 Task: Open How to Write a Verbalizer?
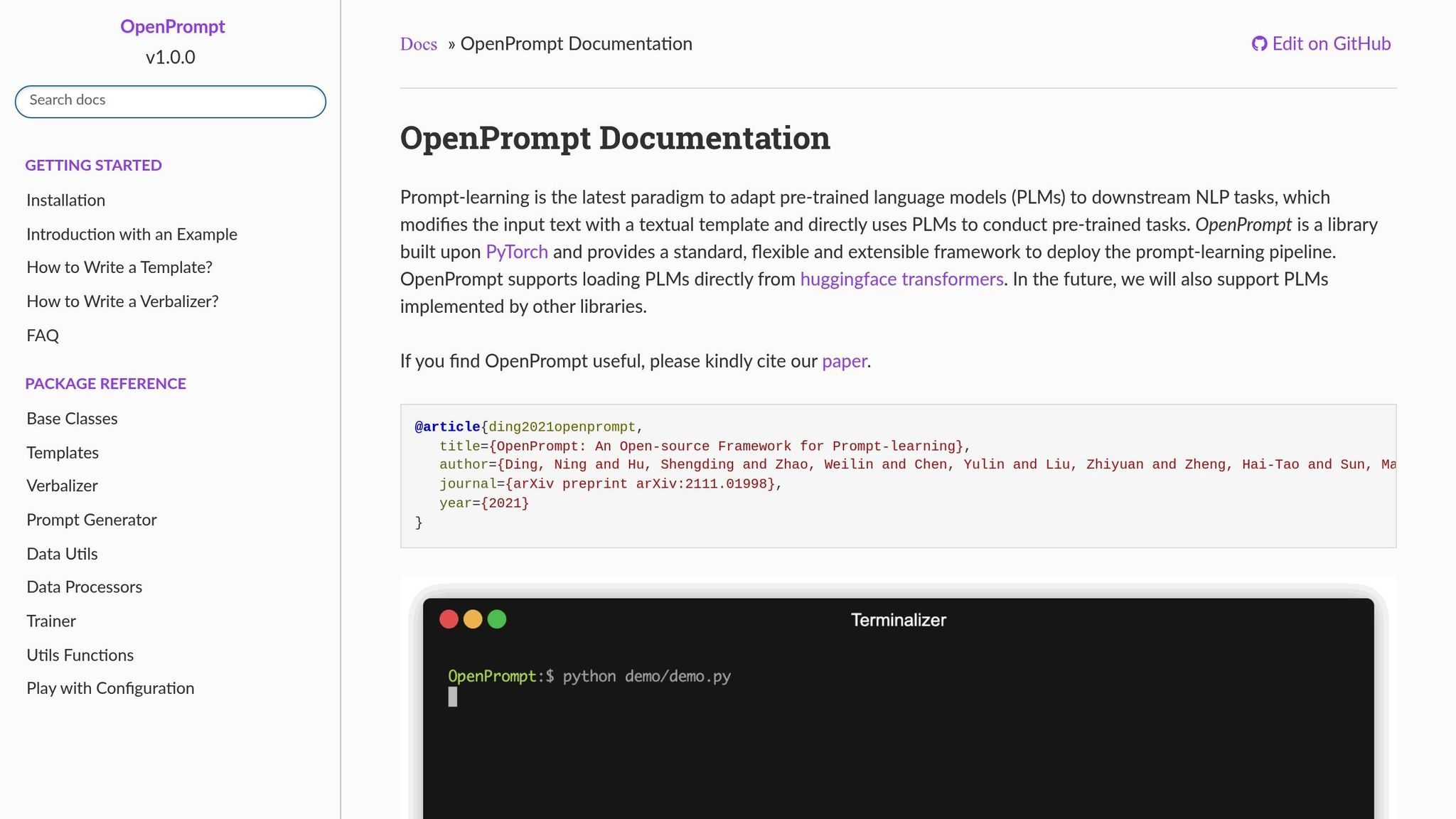click(122, 301)
